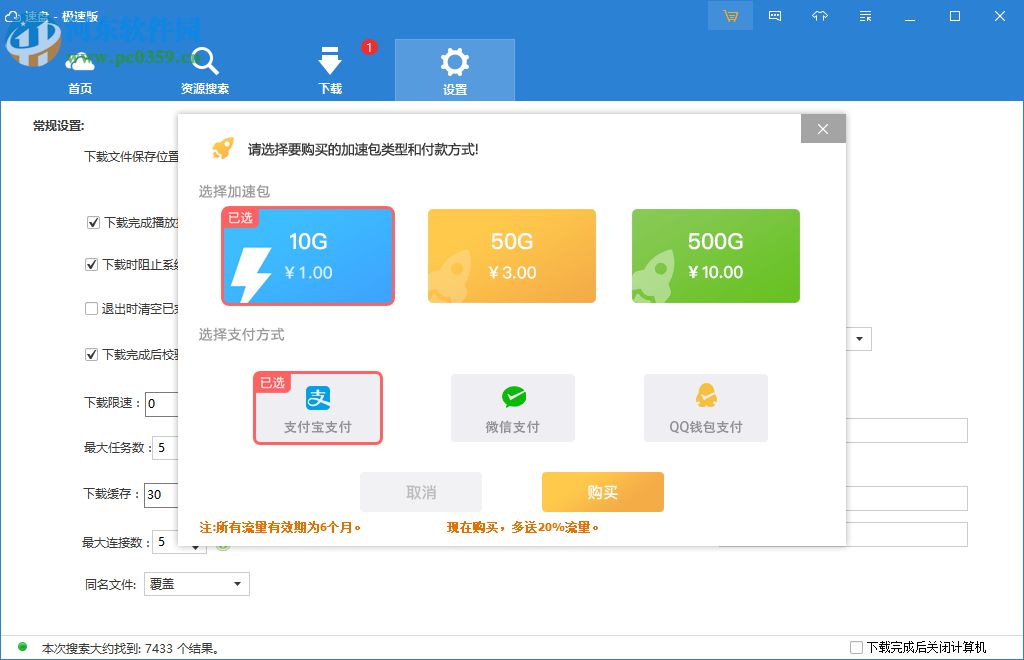Open the feedback message icon
The image size is (1024, 660).
(x=775, y=16)
